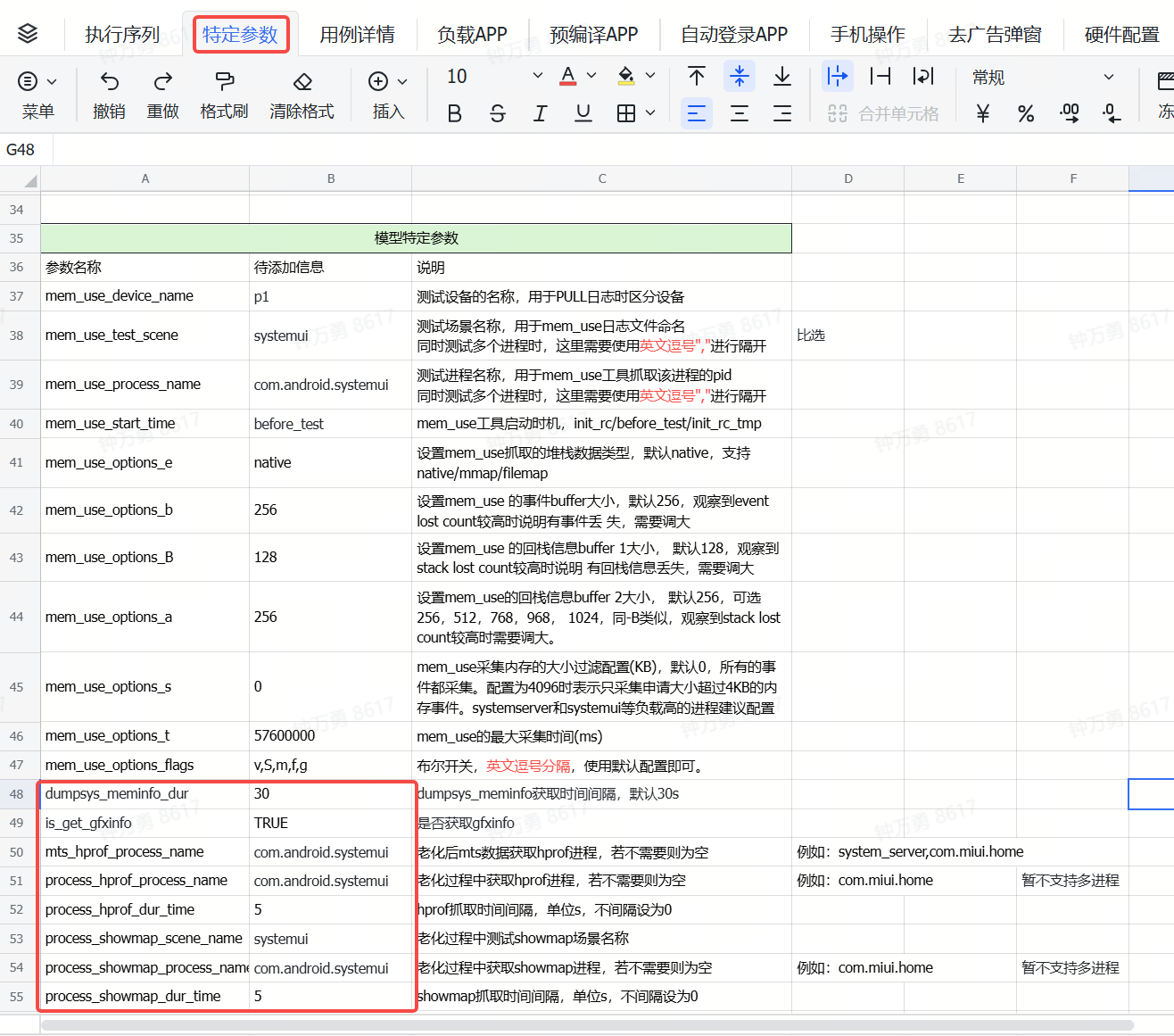The image size is (1174, 1036).
Task: Toggle underline formatting
Action: [x=583, y=113]
